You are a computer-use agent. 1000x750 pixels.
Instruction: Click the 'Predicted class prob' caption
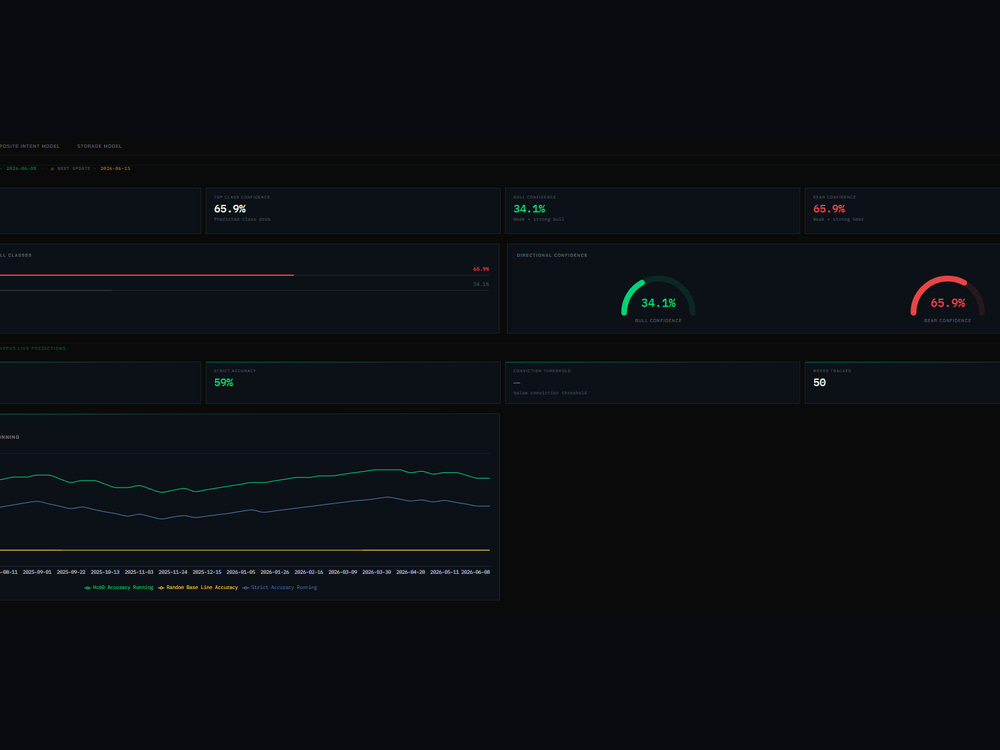pyautogui.click(x=242, y=219)
